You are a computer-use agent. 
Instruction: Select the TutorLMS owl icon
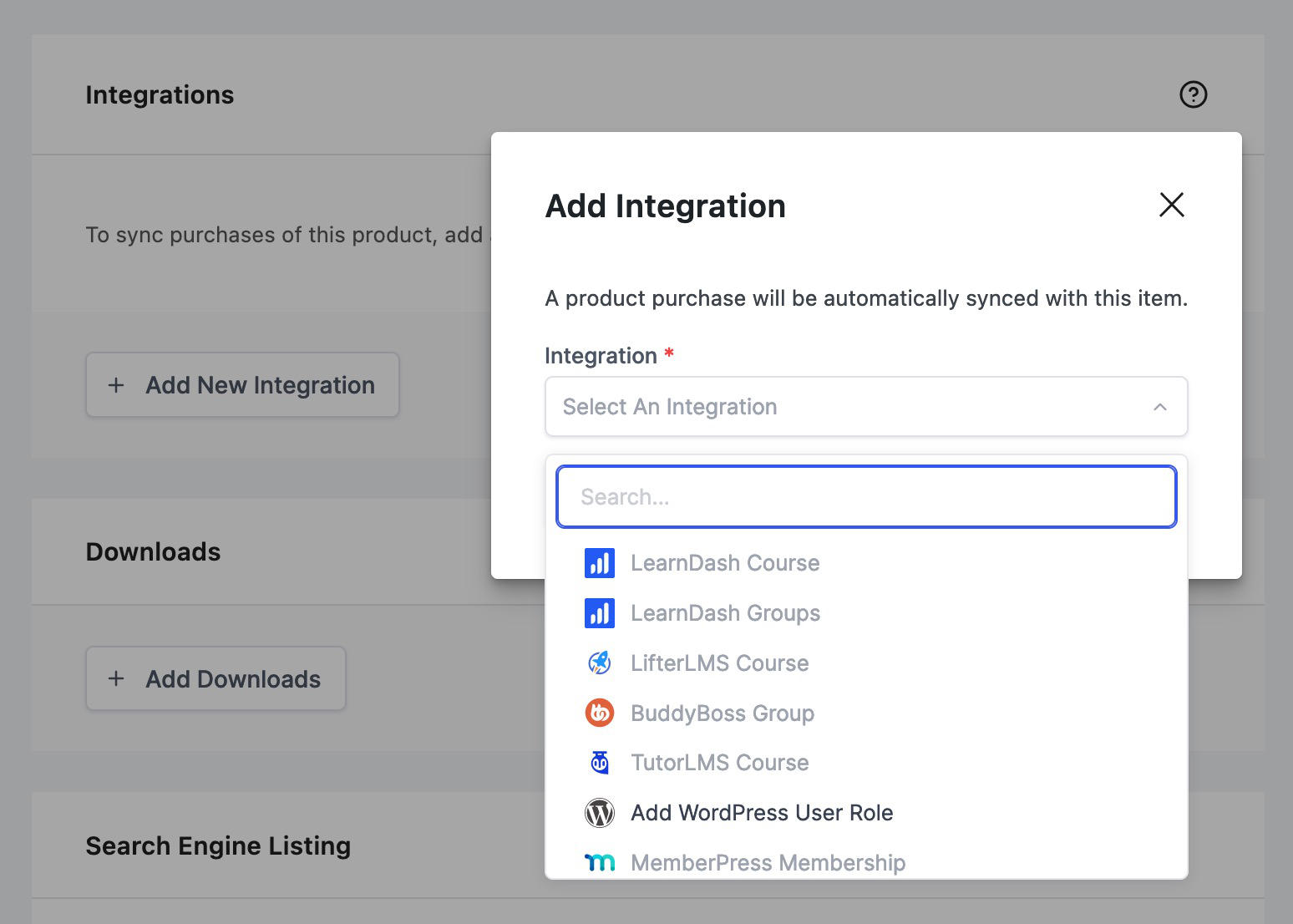click(x=599, y=762)
